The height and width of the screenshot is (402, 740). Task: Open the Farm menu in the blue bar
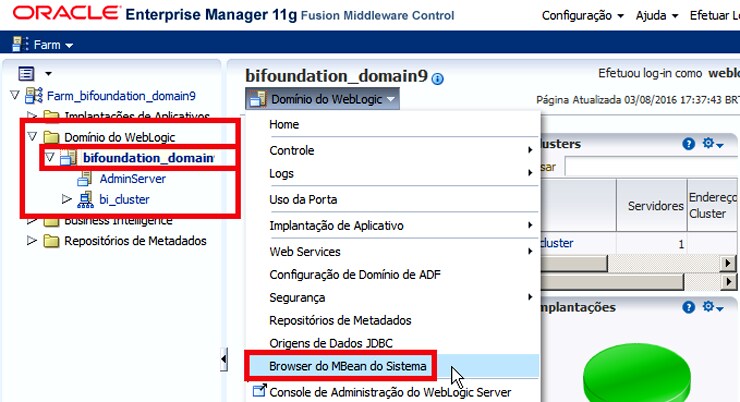[x=53, y=45]
